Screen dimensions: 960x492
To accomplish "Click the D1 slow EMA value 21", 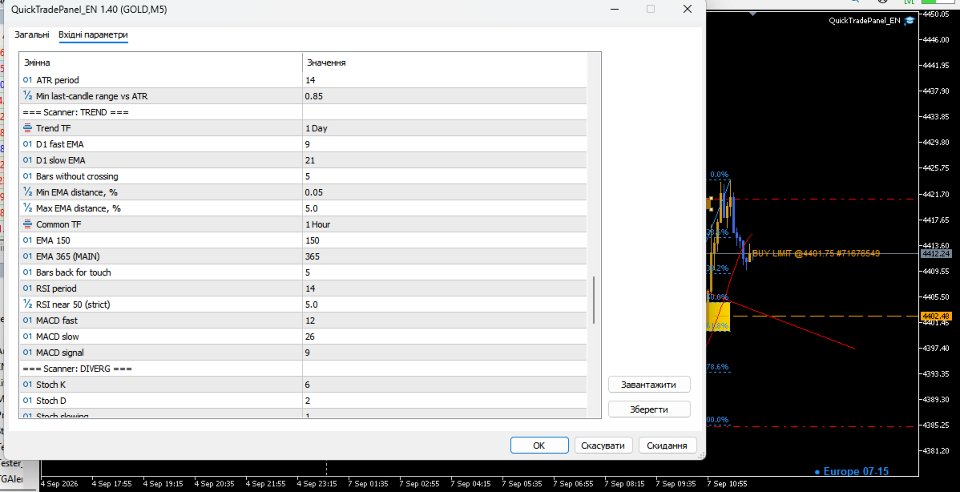I will click(x=444, y=160).
